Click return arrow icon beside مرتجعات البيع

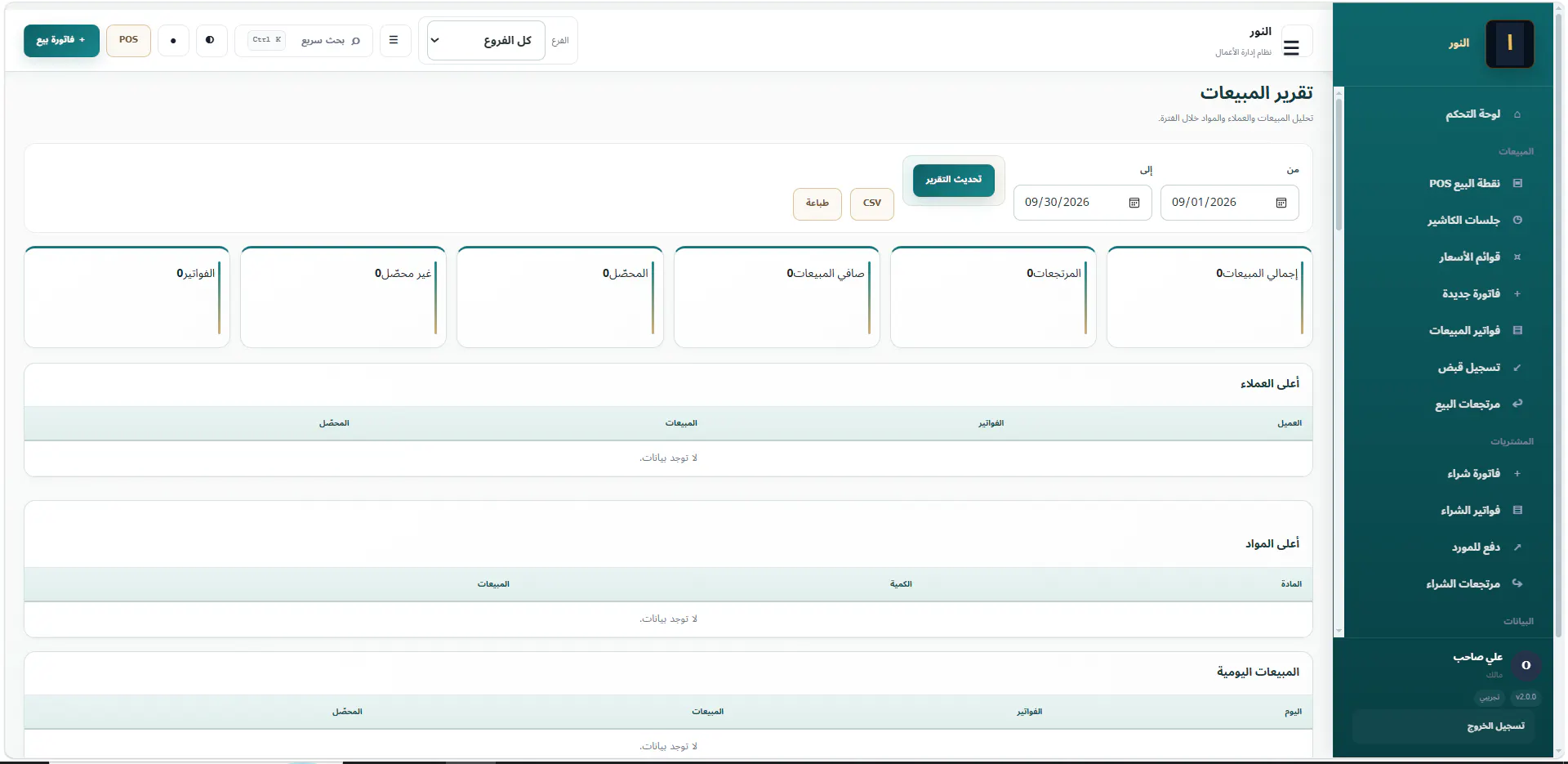point(1517,404)
